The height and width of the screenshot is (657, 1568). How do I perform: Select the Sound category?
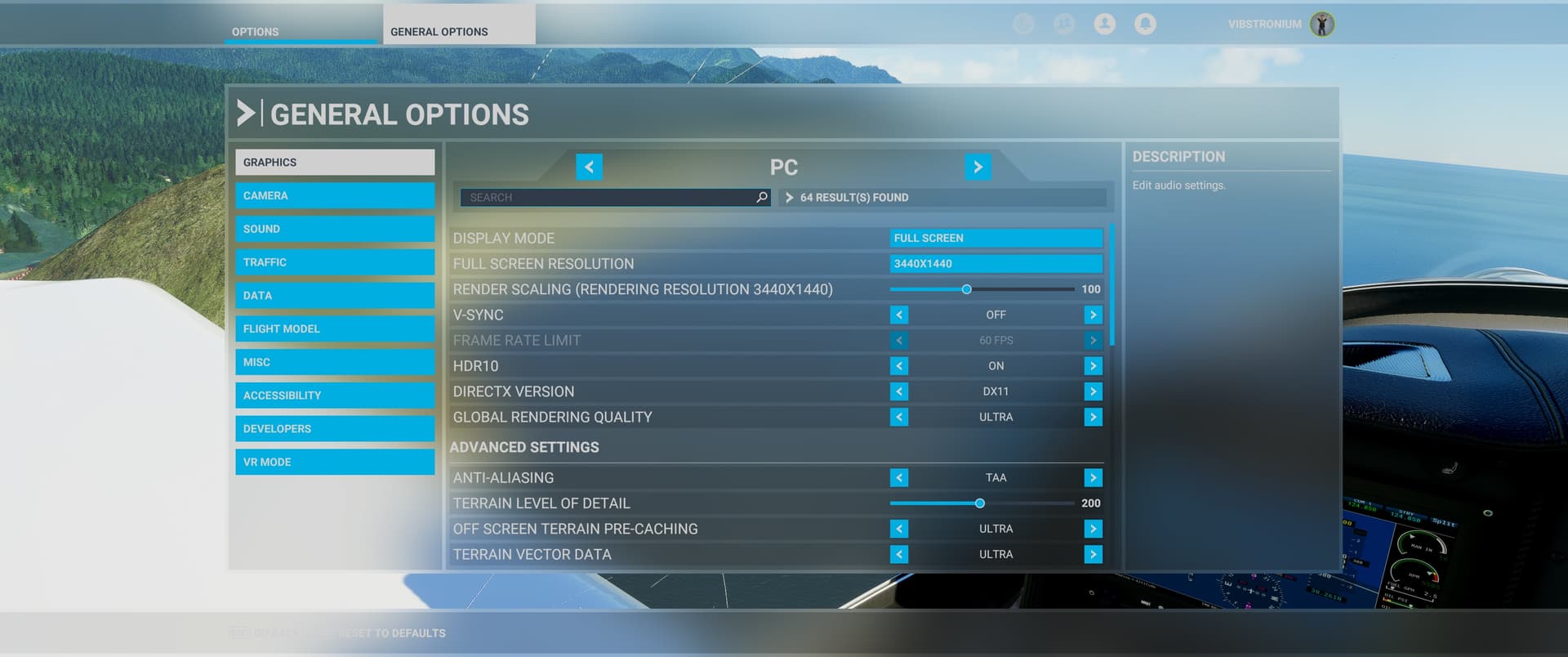coord(335,229)
